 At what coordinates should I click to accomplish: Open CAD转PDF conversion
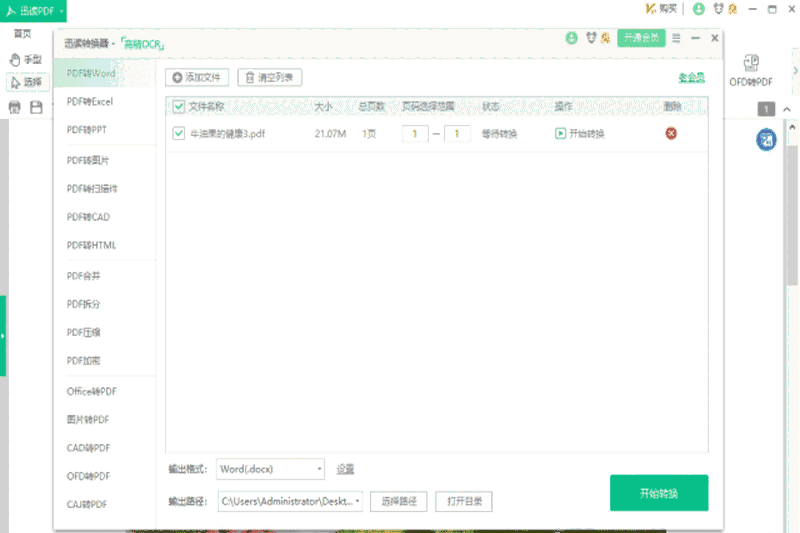88,448
